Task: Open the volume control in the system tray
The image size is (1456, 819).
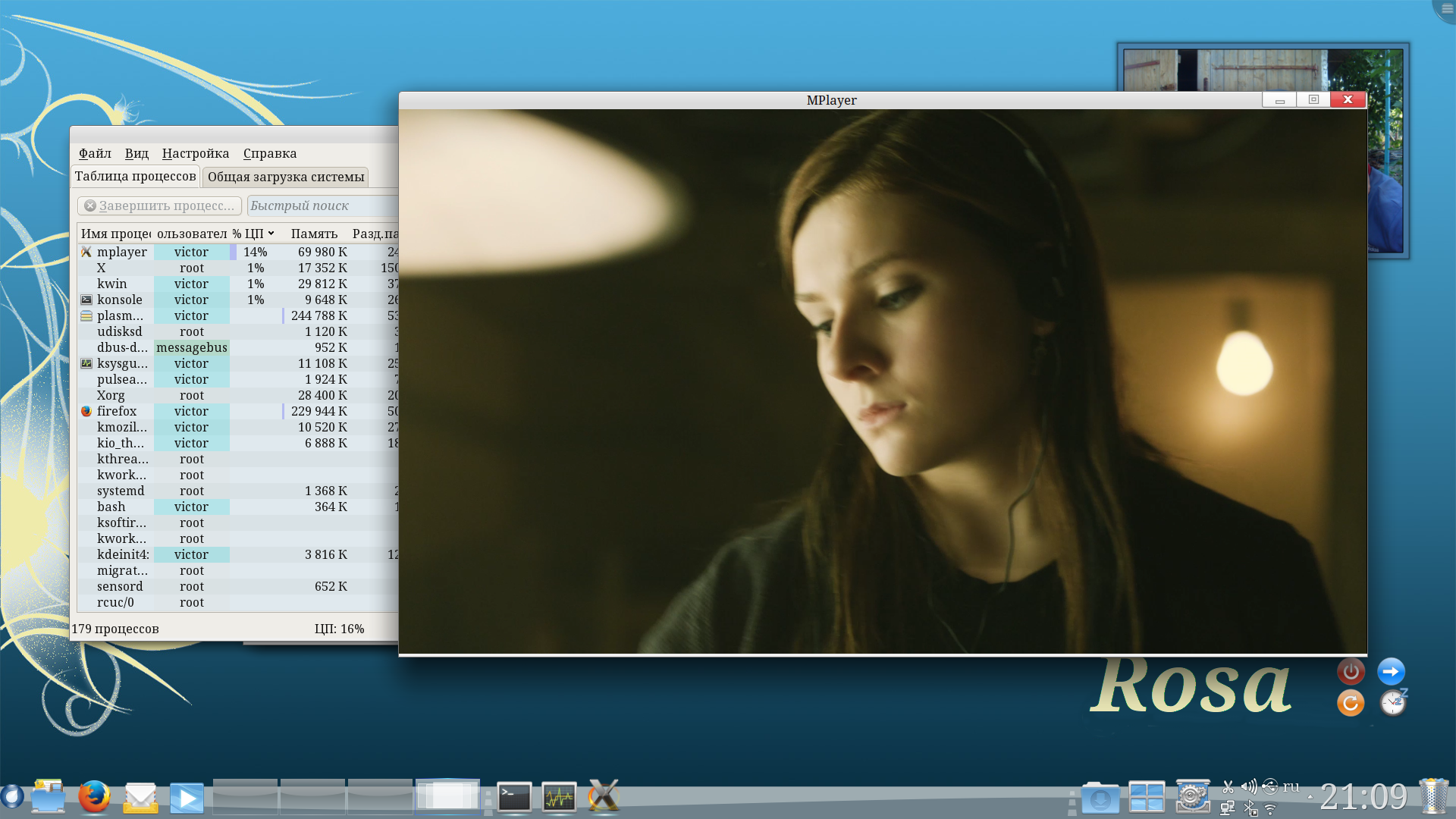Action: point(1248,786)
